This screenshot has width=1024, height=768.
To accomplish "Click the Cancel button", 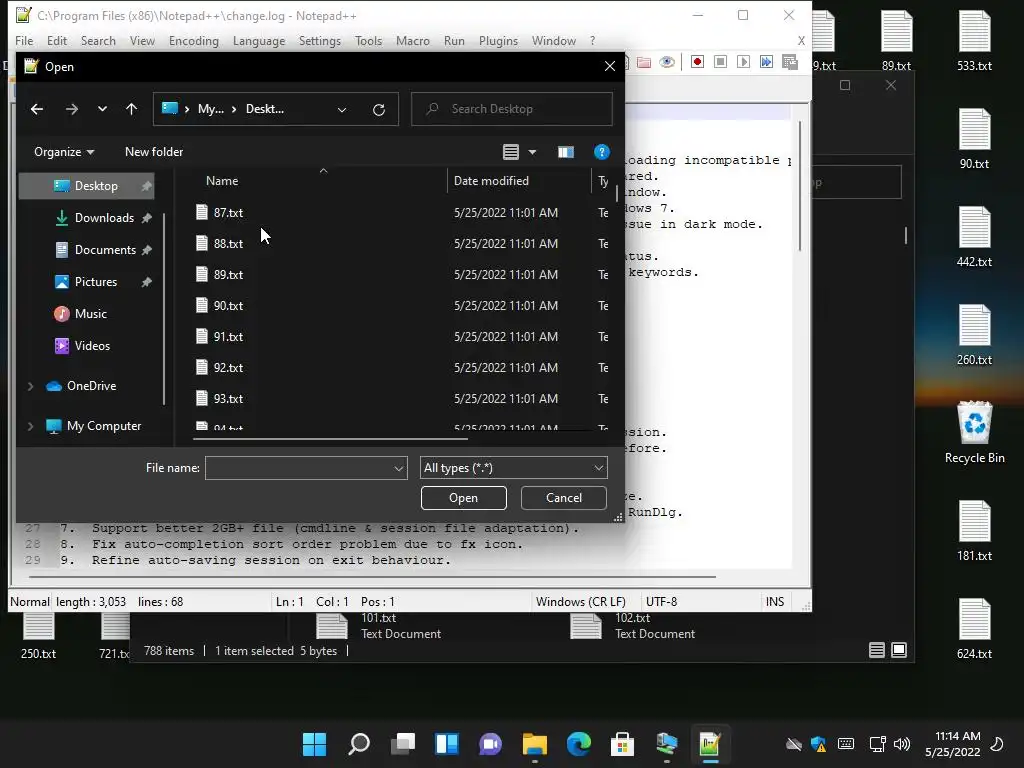I will pos(564,498).
